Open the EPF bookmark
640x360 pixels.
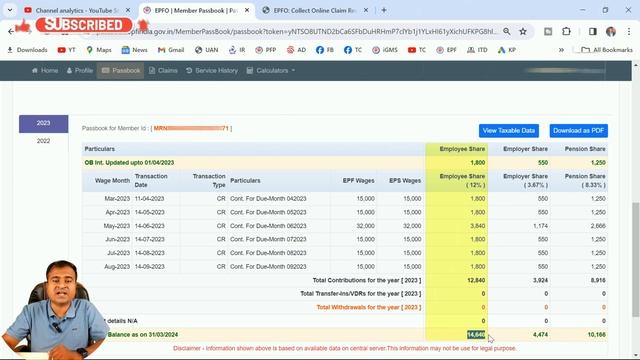coord(446,50)
